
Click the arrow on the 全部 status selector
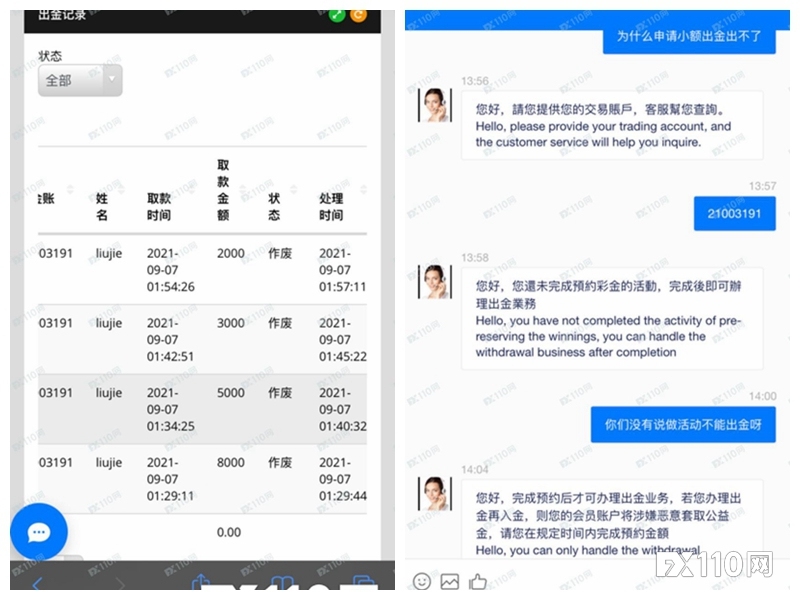coord(112,80)
